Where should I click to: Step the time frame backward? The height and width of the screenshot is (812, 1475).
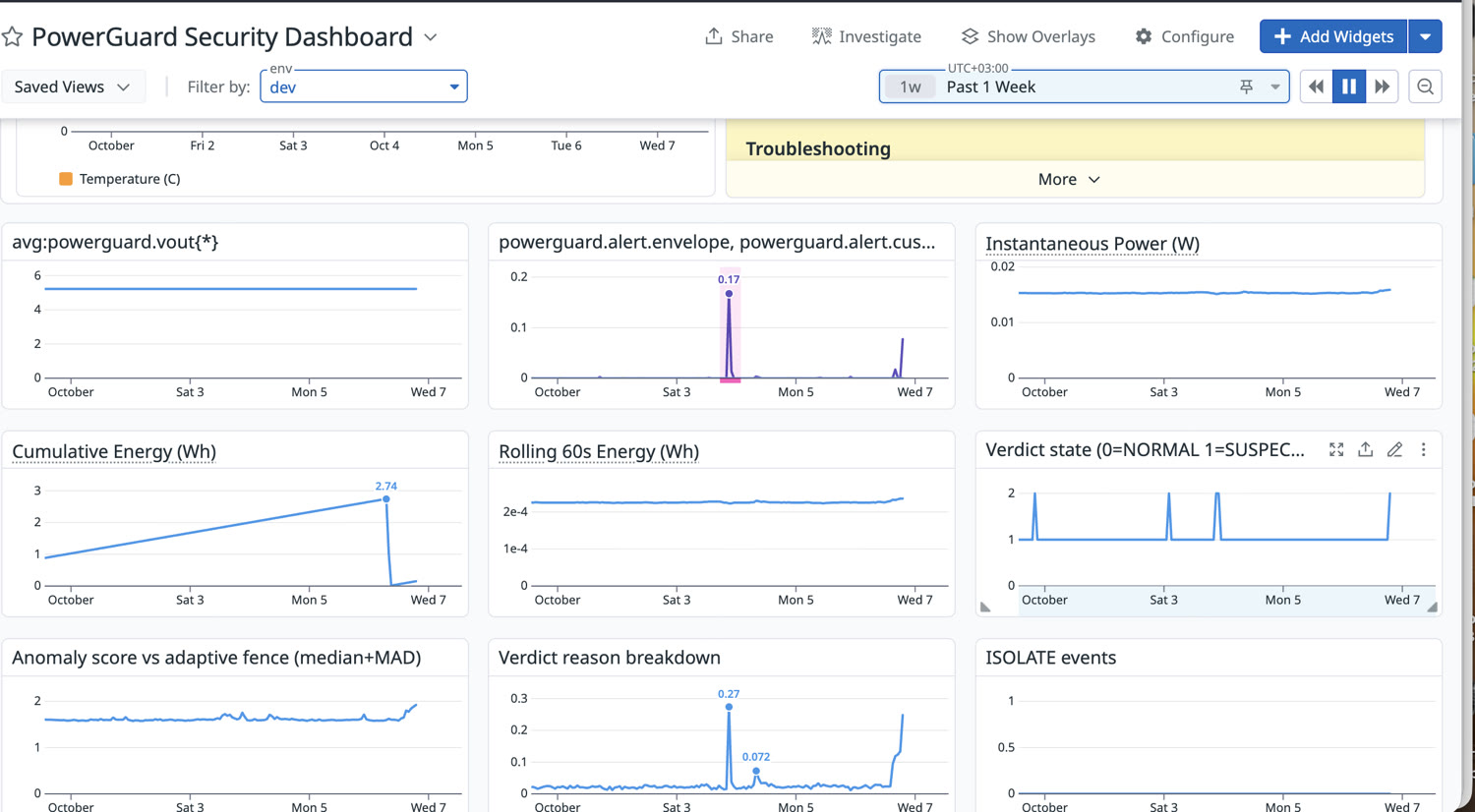tap(1316, 87)
